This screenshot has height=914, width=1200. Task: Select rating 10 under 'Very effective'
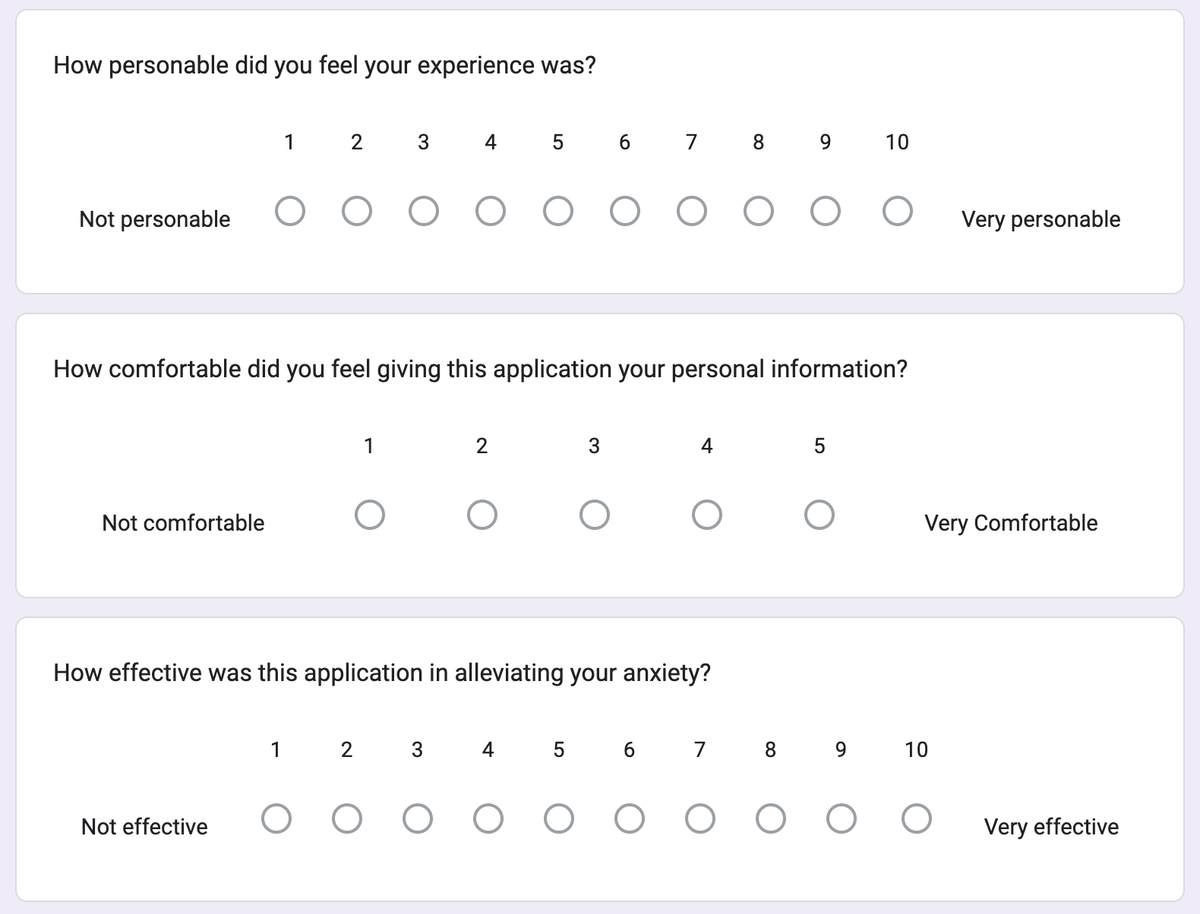click(x=912, y=817)
